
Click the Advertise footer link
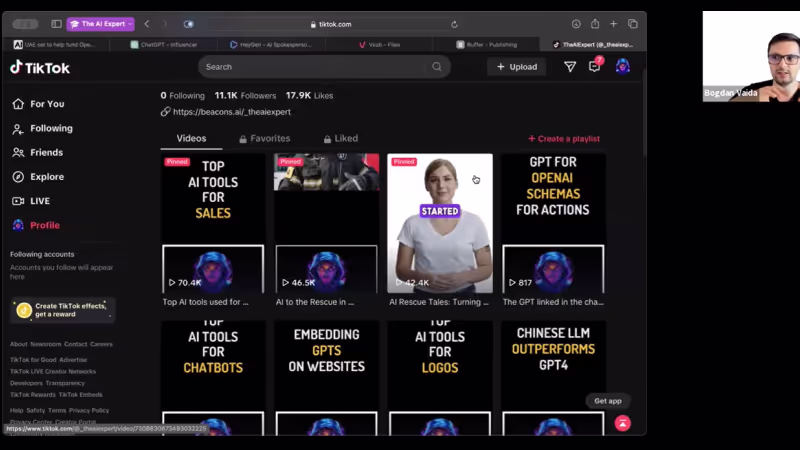click(x=73, y=360)
